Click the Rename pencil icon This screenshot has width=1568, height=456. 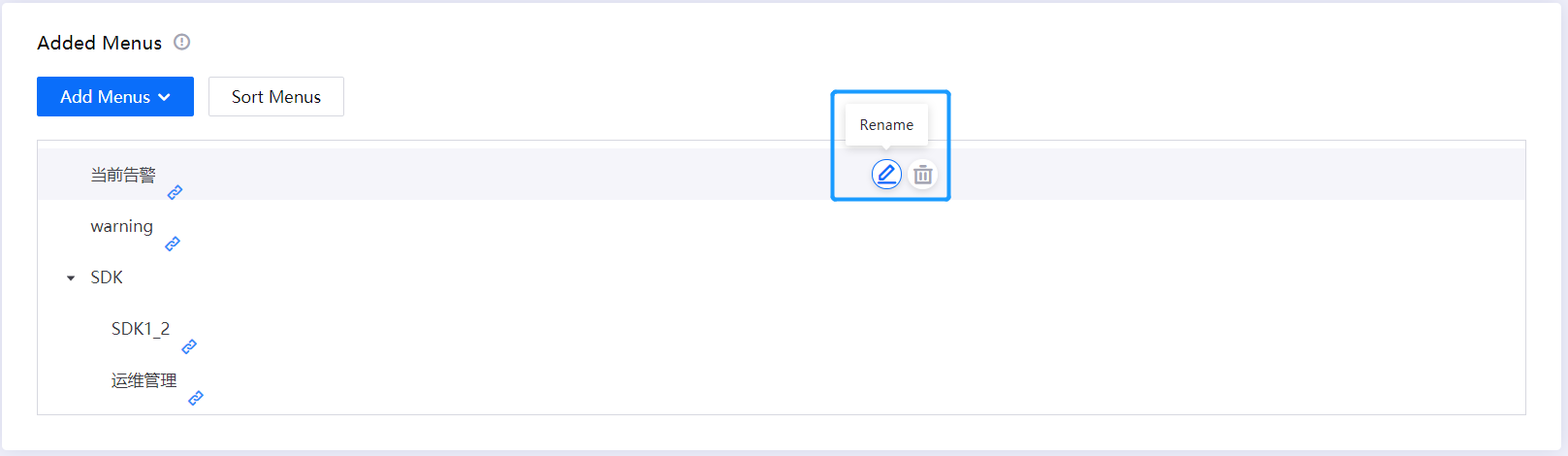(886, 175)
